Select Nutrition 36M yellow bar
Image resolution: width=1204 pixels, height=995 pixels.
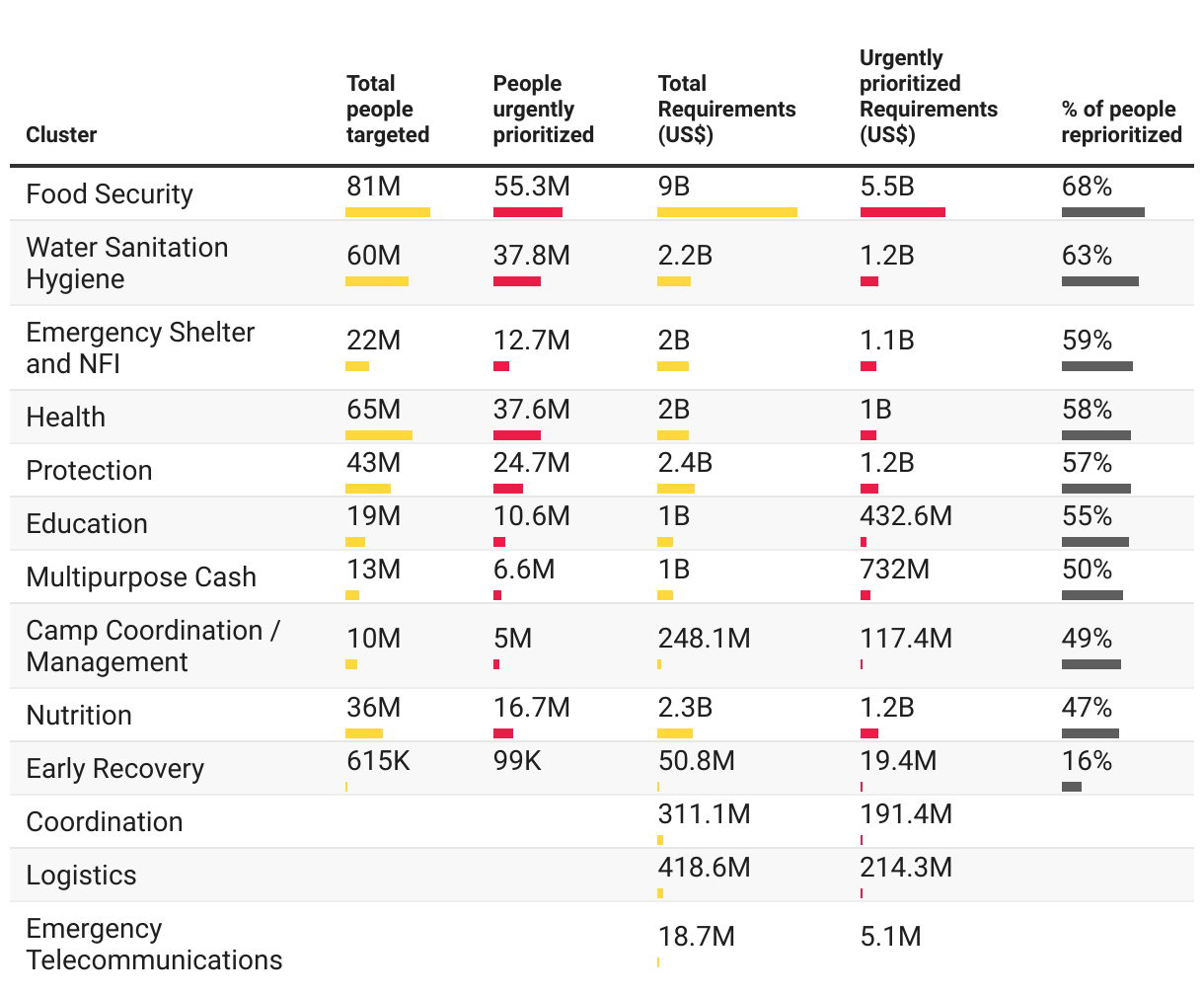364,733
